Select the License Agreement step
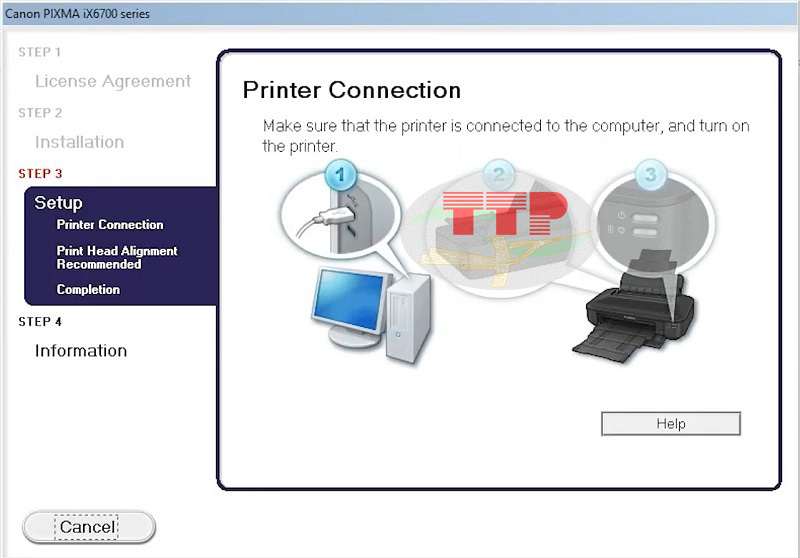This screenshot has width=800, height=558. 113,81
